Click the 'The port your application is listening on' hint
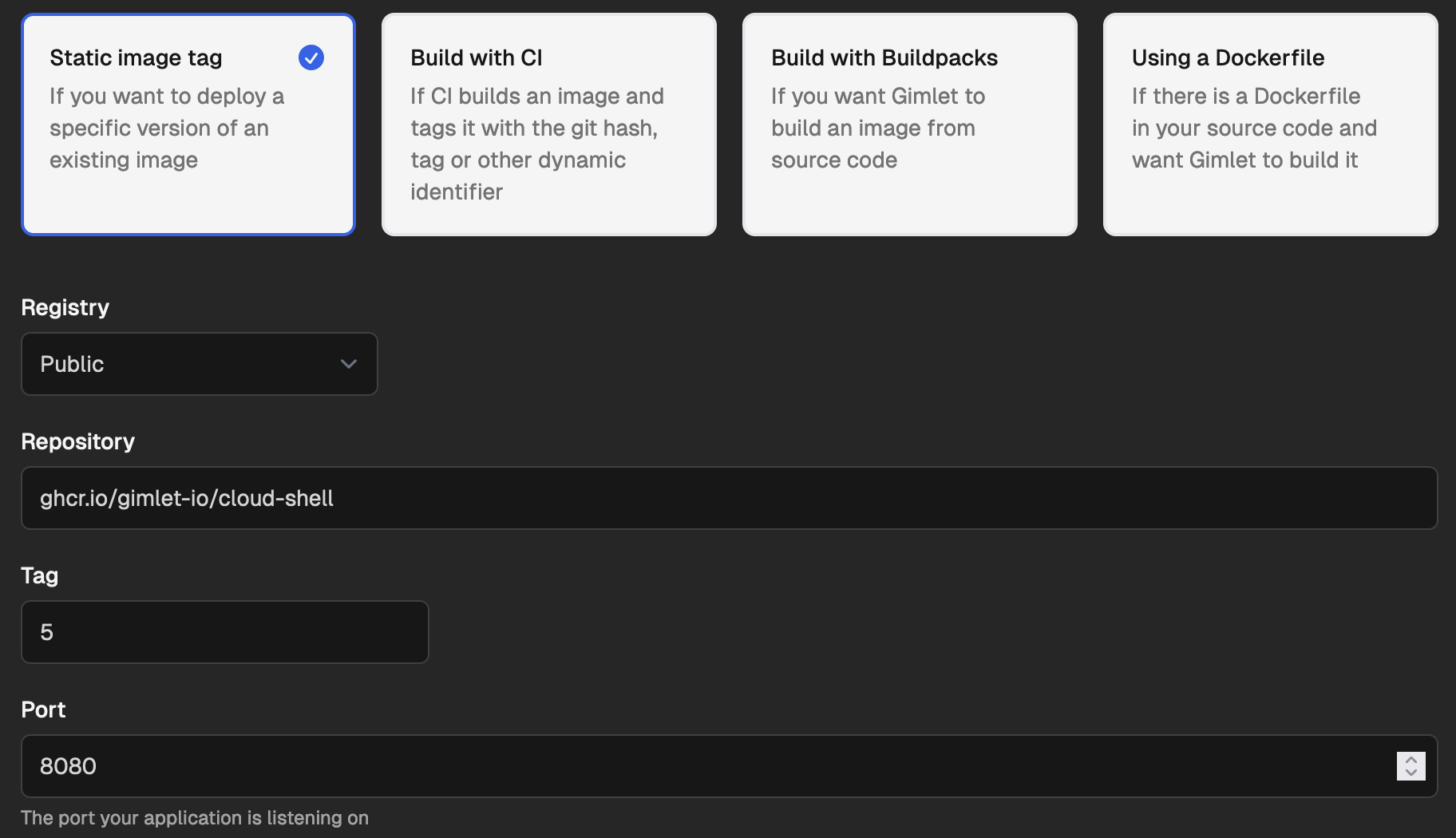Screen dimensions: 1456x838 click(x=195, y=818)
